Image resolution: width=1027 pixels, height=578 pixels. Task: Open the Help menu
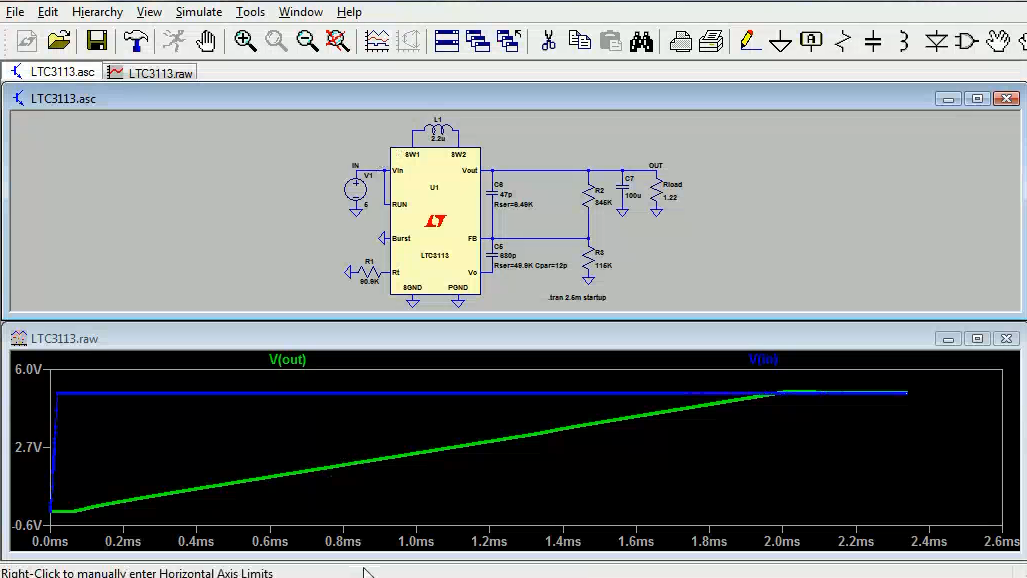pos(349,12)
